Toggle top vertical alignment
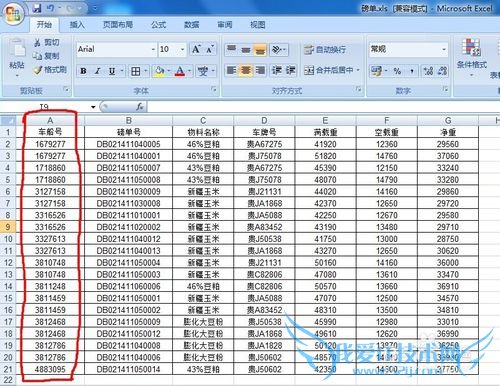 coord(231,50)
